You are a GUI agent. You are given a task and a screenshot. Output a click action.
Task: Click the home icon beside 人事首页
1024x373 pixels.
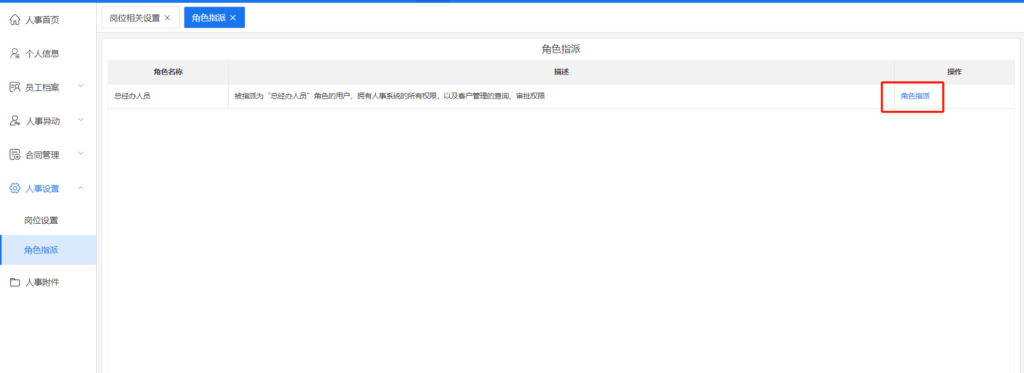point(14,20)
